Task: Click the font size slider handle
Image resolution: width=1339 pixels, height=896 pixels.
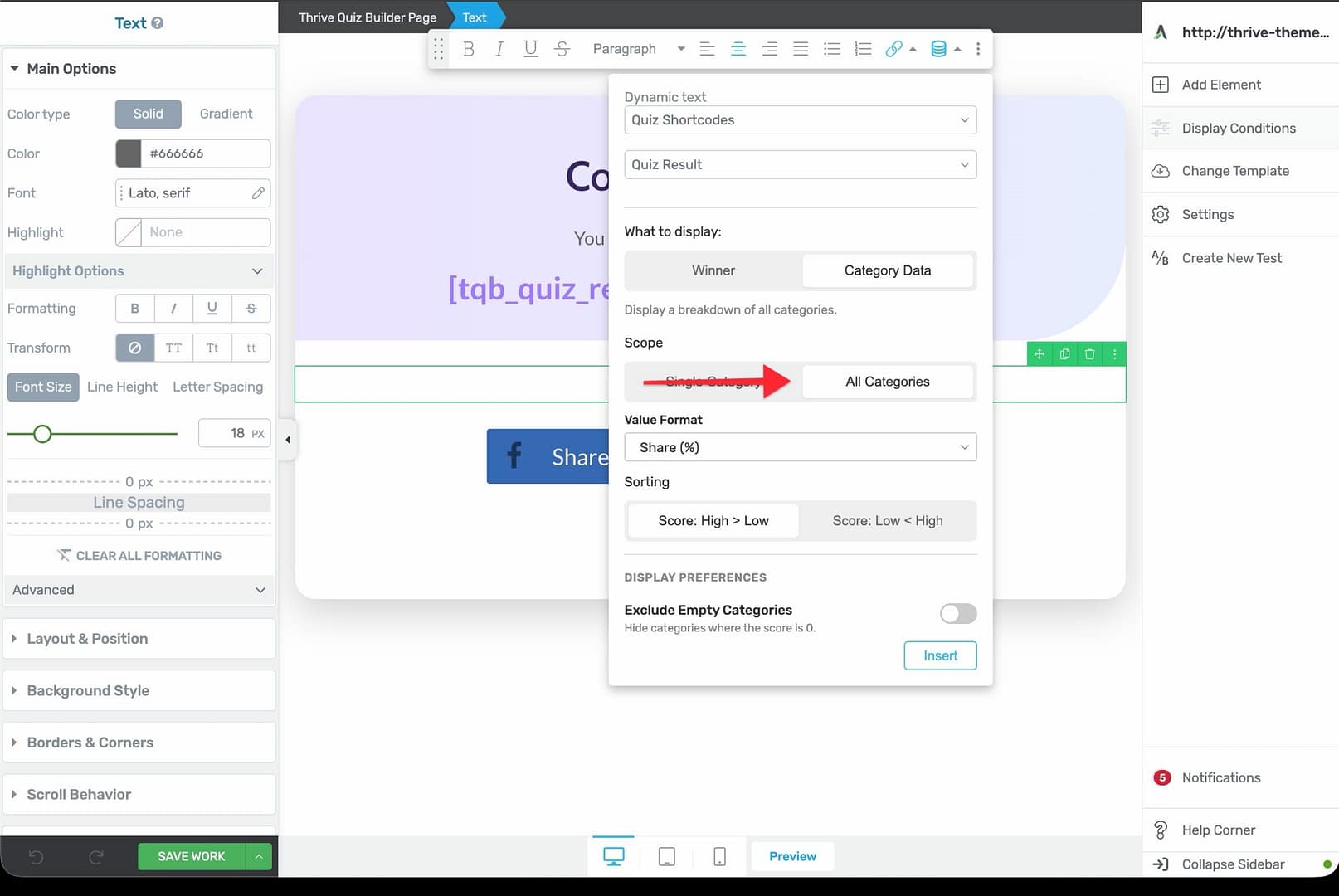Action: click(42, 433)
